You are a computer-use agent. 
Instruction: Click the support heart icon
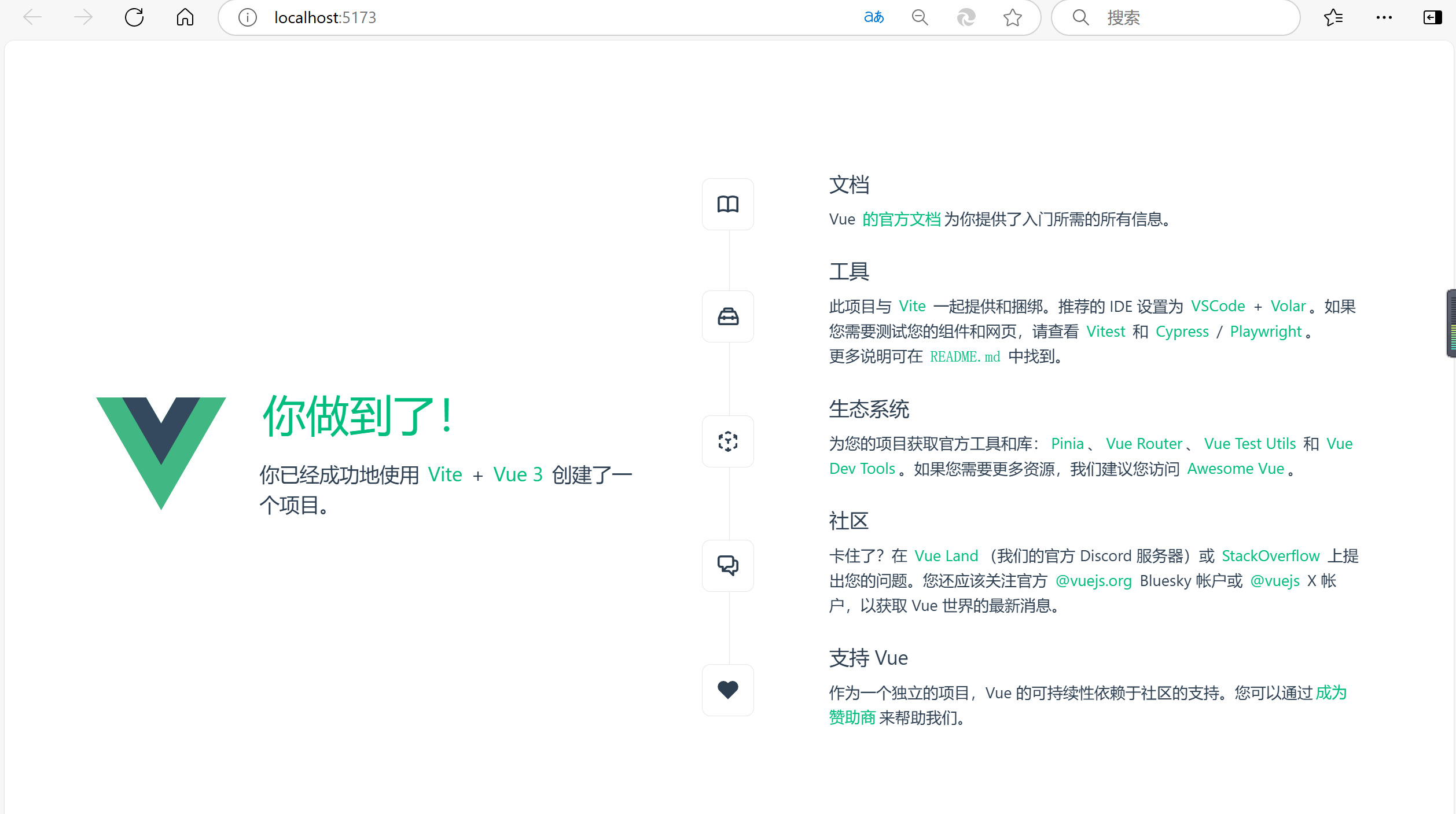[728, 690]
